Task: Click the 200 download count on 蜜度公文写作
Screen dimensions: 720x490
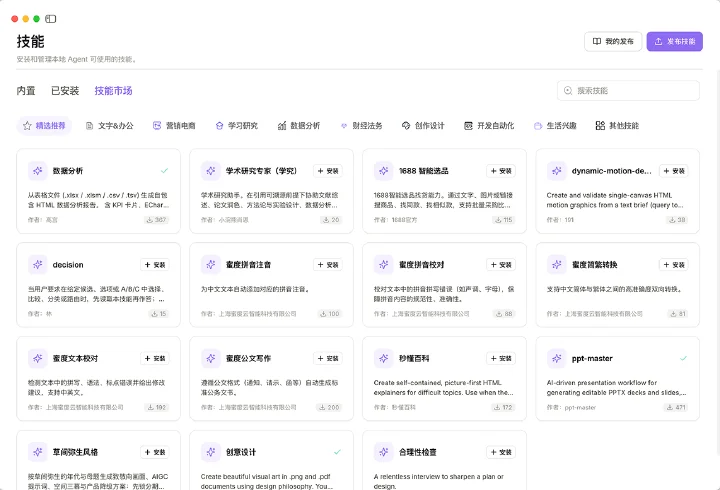Action: coord(329,407)
